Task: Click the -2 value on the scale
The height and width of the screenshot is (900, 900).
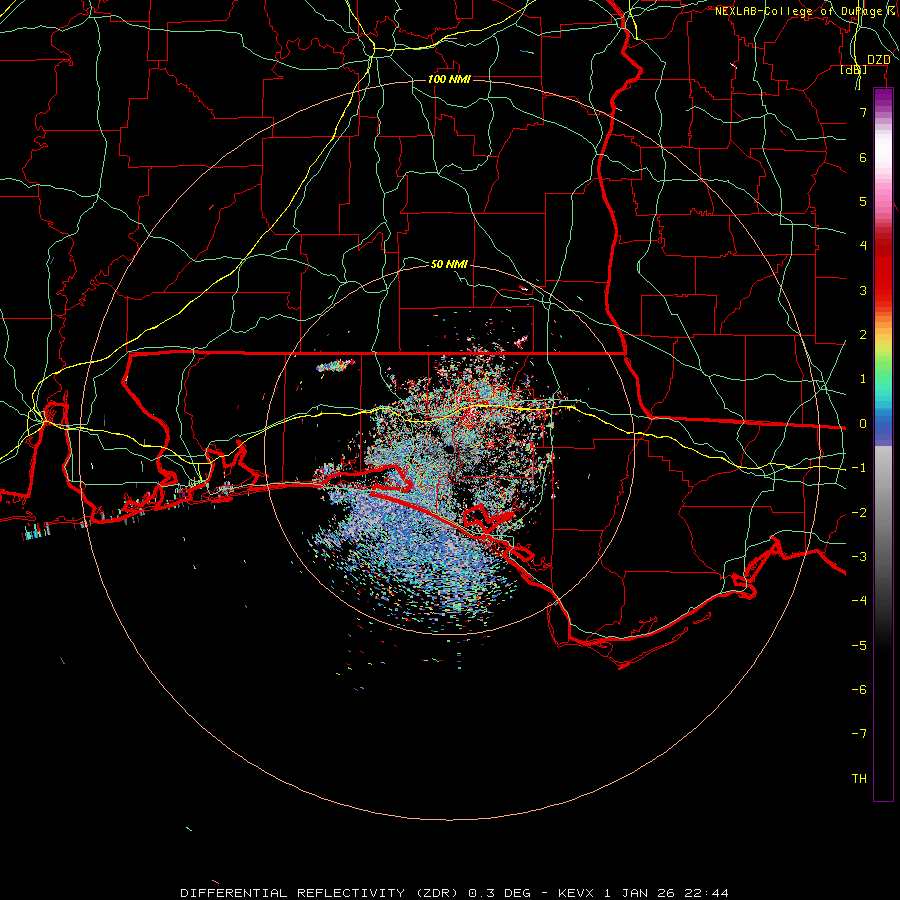Action: pos(859,513)
